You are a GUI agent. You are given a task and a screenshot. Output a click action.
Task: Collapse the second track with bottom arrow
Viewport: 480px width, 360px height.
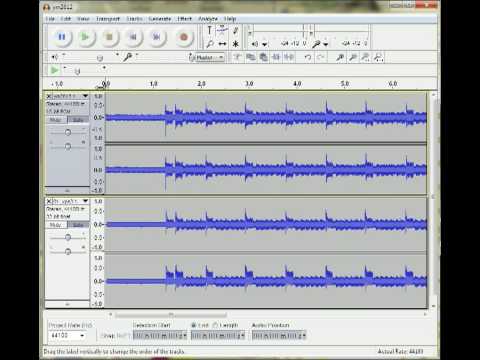coord(67,304)
